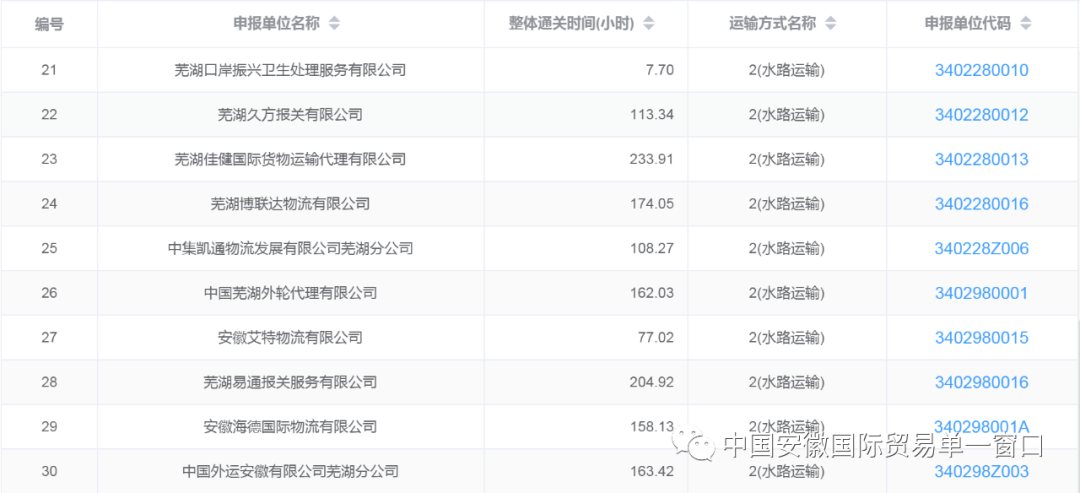Click 2(水路运输) in row 27
This screenshot has width=1080, height=493.
(787, 338)
